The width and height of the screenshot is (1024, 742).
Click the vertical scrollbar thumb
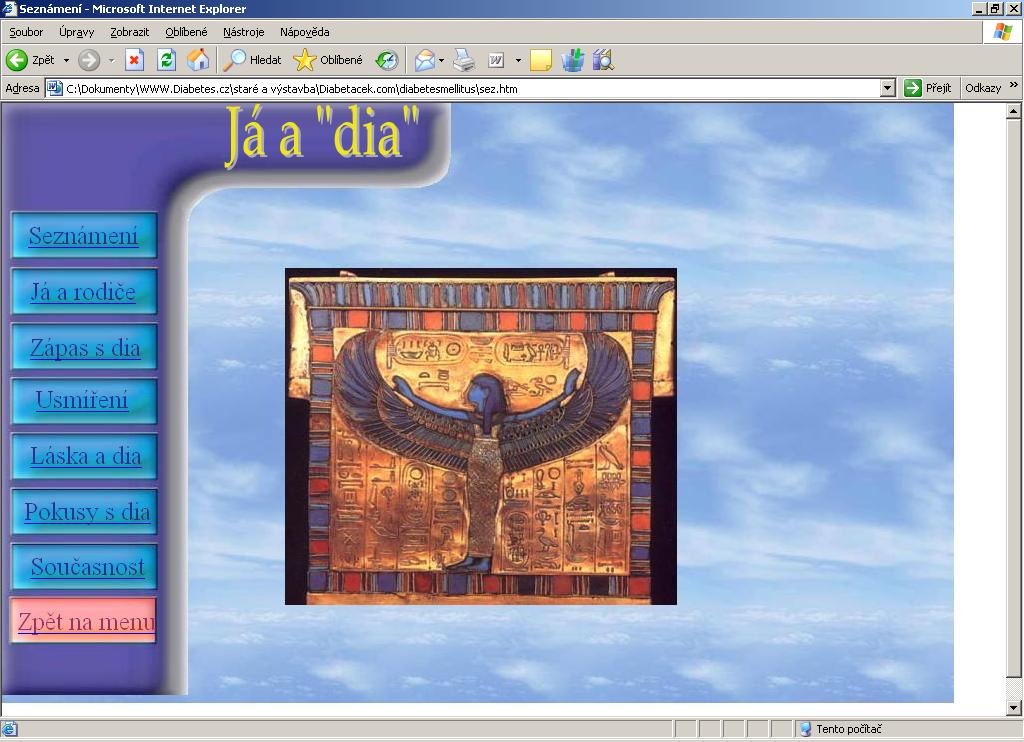(1014, 398)
